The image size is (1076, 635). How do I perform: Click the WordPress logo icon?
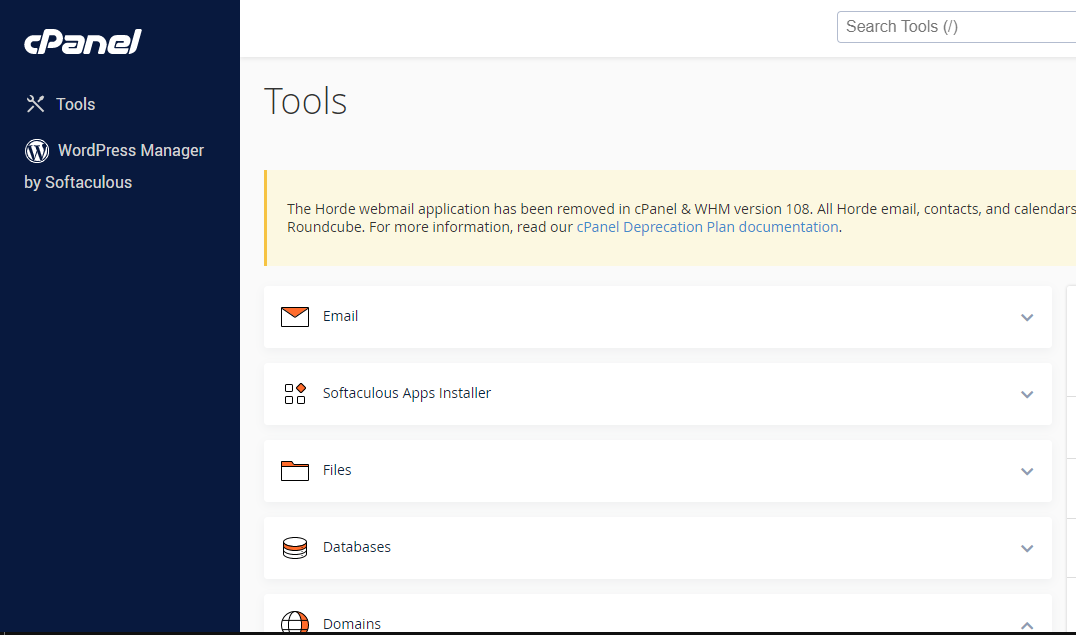(37, 151)
